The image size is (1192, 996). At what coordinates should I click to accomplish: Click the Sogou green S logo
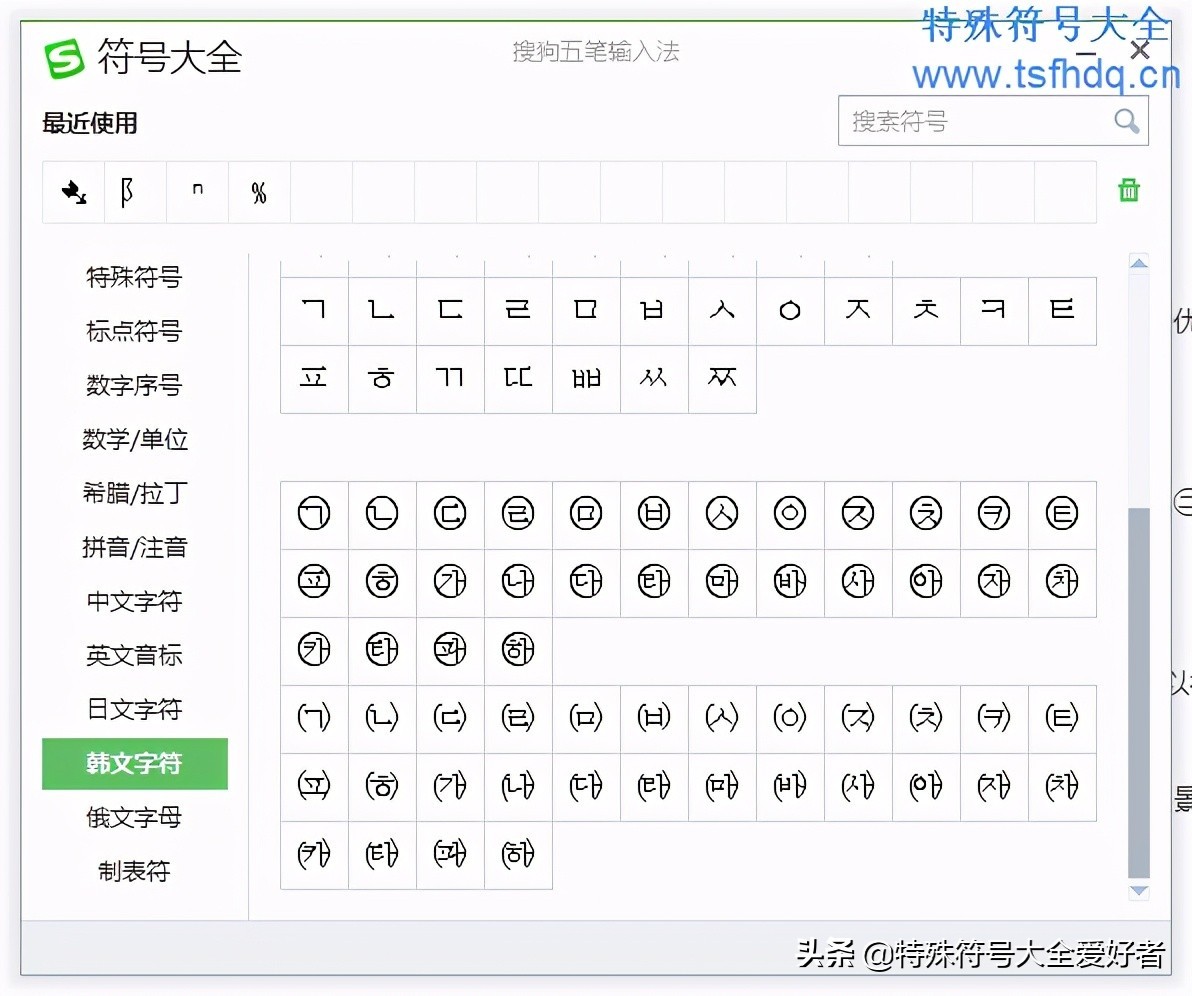click(65, 58)
